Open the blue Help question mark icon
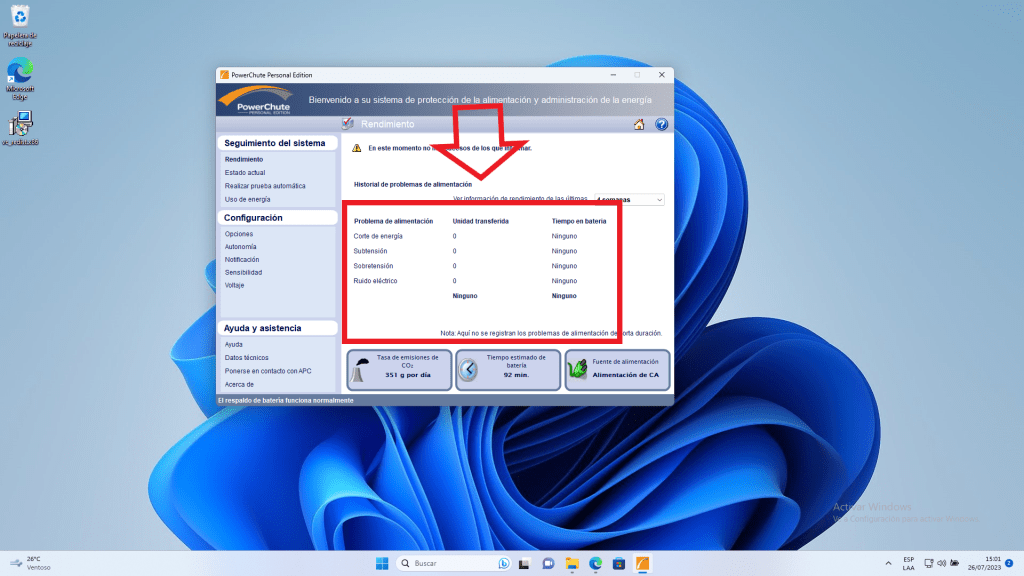1024x576 pixels. [661, 124]
